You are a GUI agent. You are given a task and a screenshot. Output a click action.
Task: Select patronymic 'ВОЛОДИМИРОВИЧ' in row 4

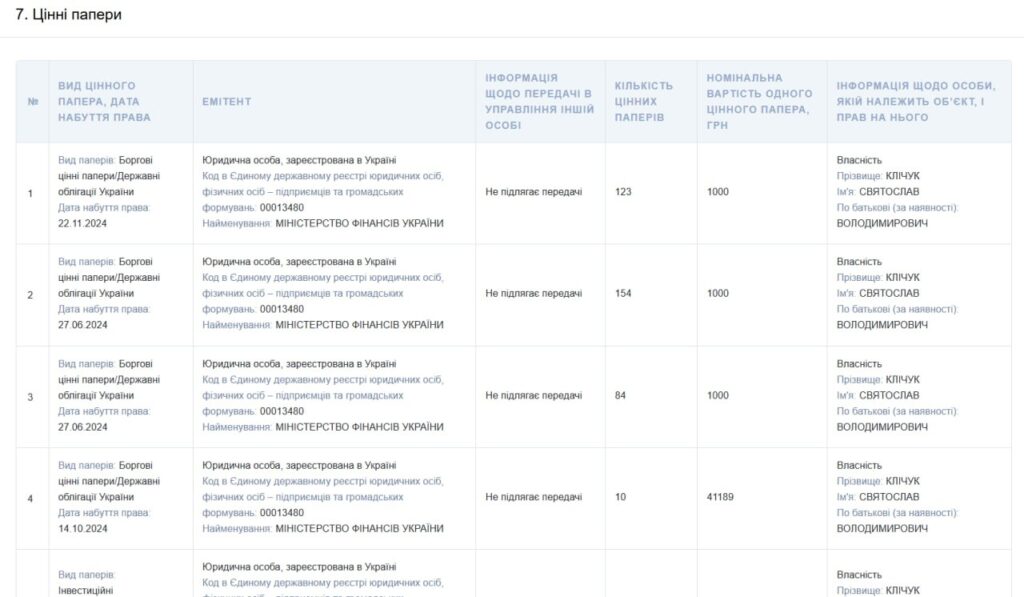point(882,528)
